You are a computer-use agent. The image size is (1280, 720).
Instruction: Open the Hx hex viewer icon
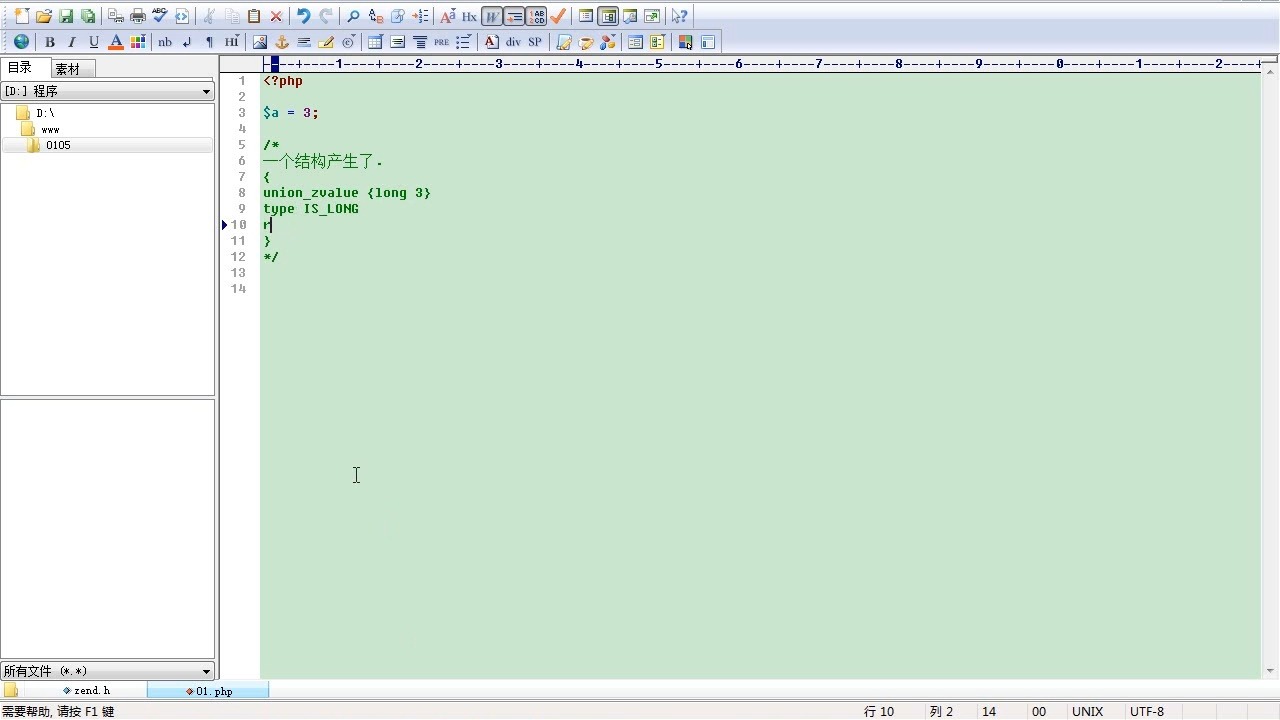tap(469, 16)
